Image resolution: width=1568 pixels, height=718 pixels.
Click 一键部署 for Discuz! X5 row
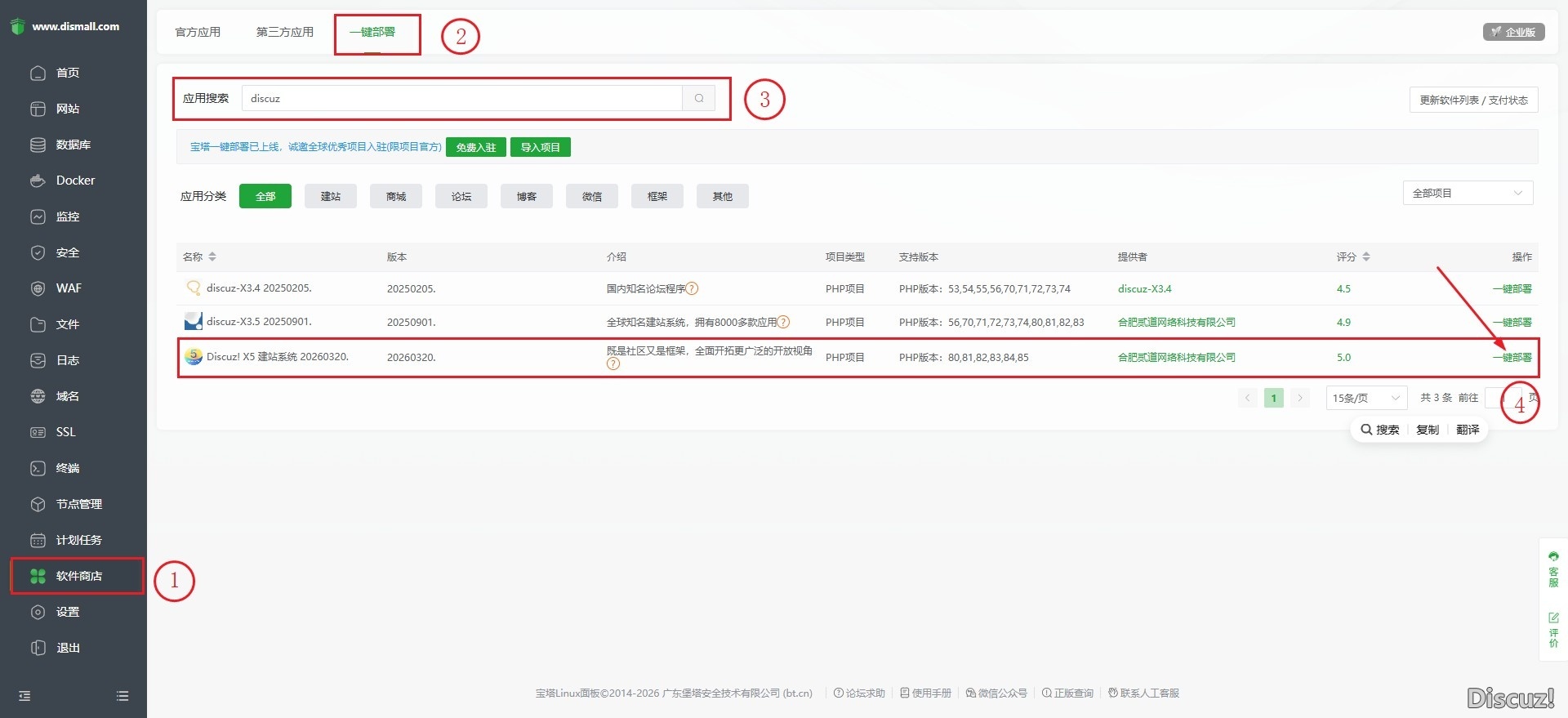point(1512,357)
